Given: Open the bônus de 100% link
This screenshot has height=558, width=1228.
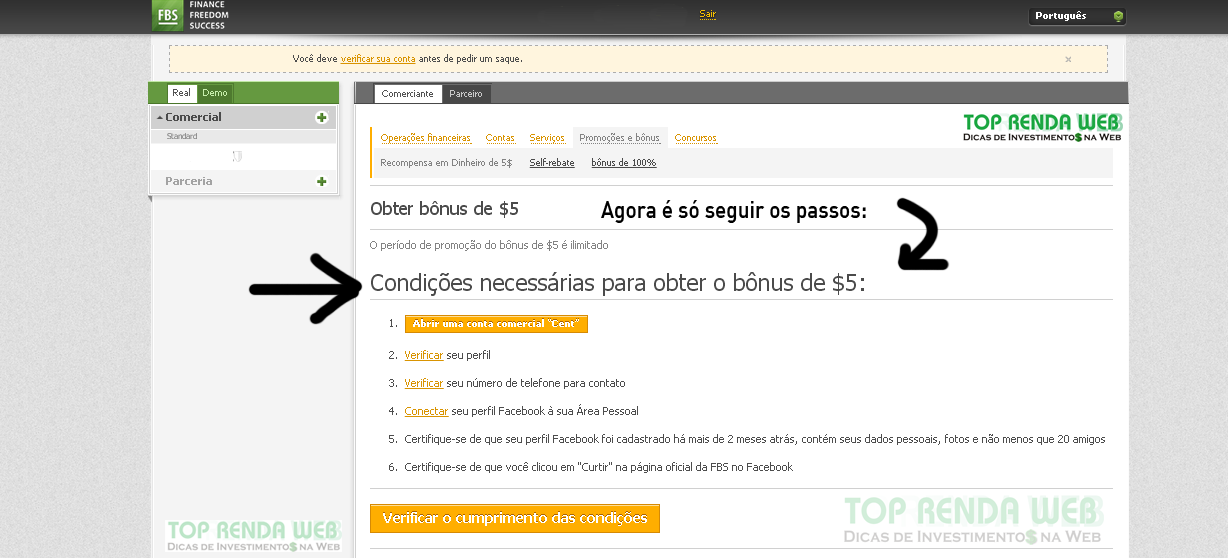Looking at the screenshot, I should pos(624,162).
